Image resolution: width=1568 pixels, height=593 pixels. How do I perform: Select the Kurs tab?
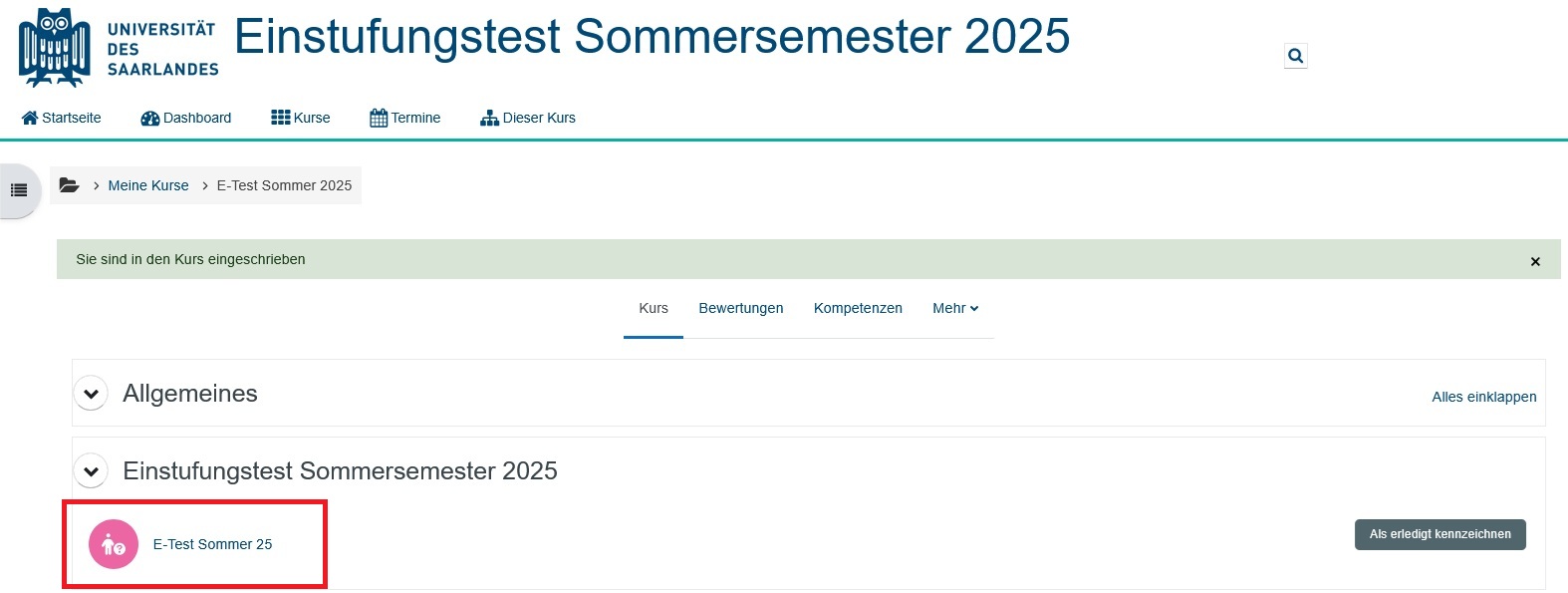point(653,308)
